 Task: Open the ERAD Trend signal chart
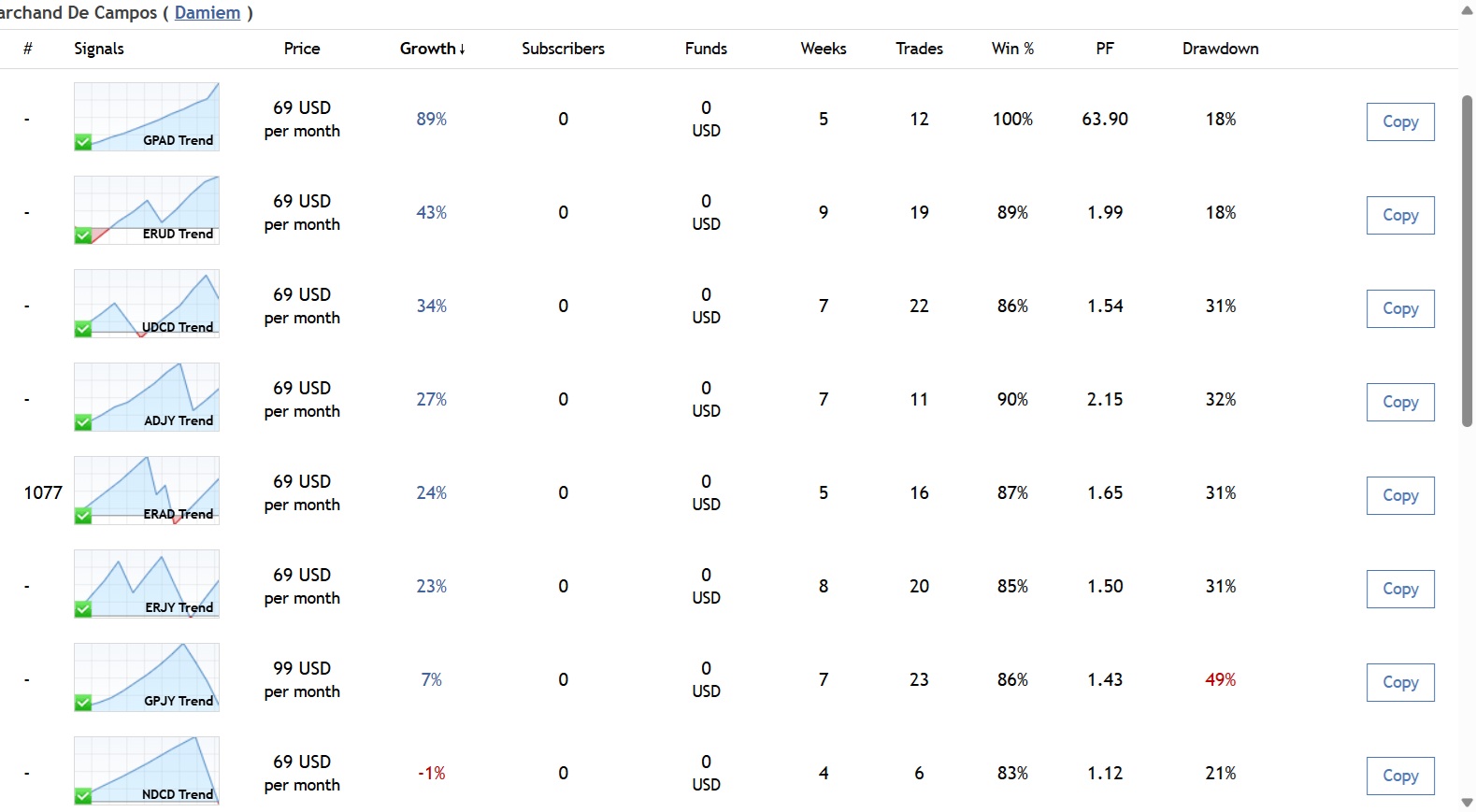[147, 491]
